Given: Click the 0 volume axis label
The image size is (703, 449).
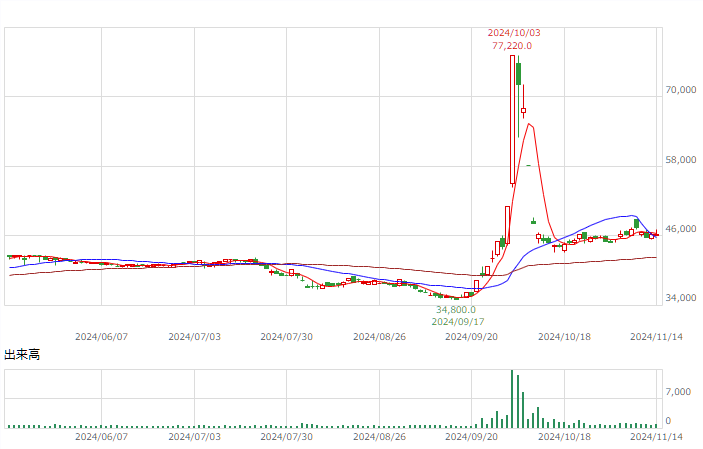Looking at the screenshot, I should pos(668,421).
